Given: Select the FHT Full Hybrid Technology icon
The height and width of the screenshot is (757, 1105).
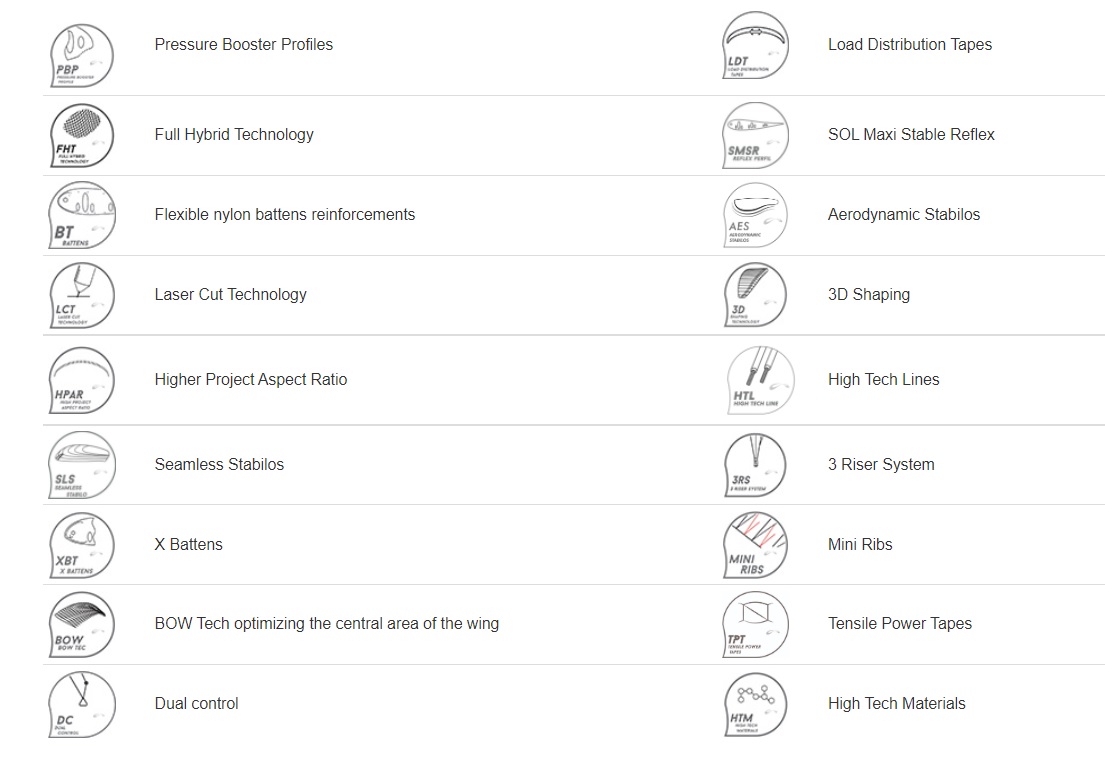Looking at the screenshot, I should click(82, 135).
